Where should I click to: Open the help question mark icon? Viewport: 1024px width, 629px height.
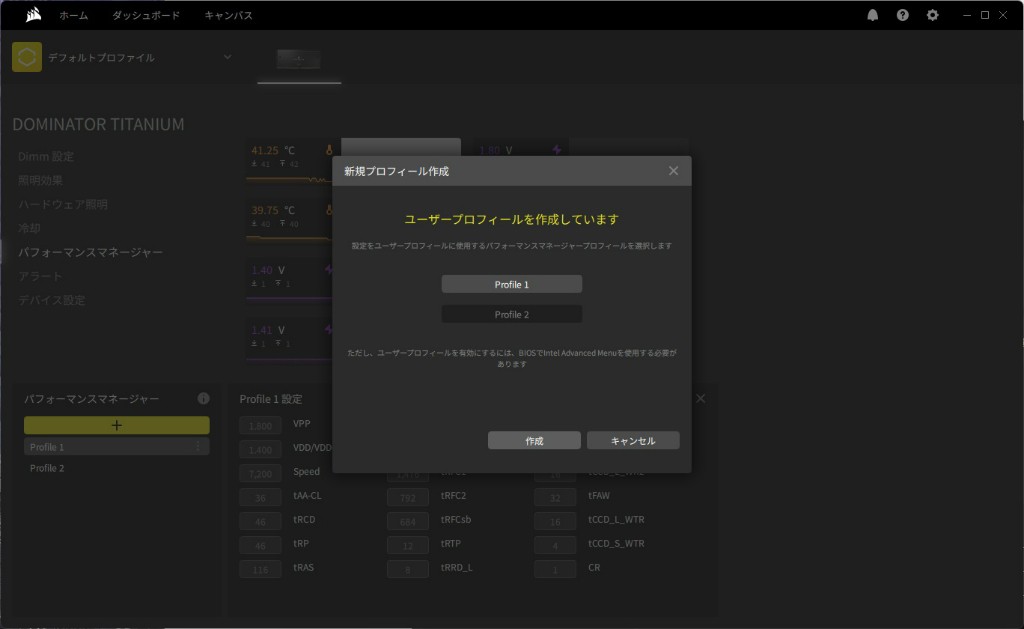point(902,15)
